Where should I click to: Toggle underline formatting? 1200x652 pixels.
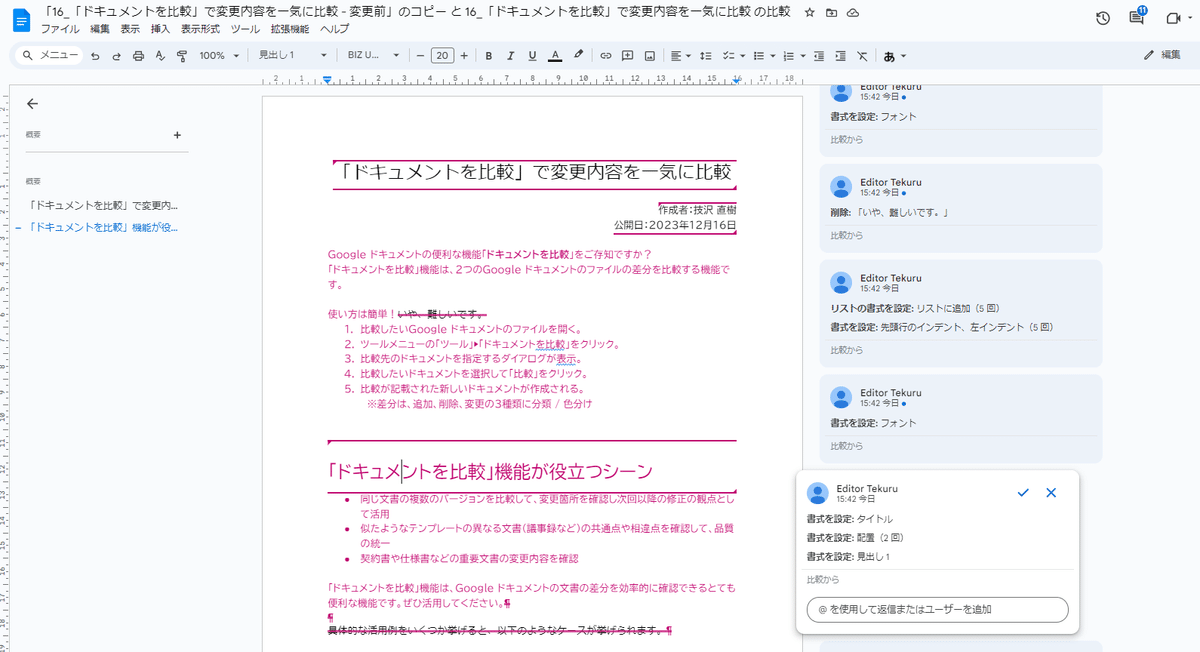532,56
